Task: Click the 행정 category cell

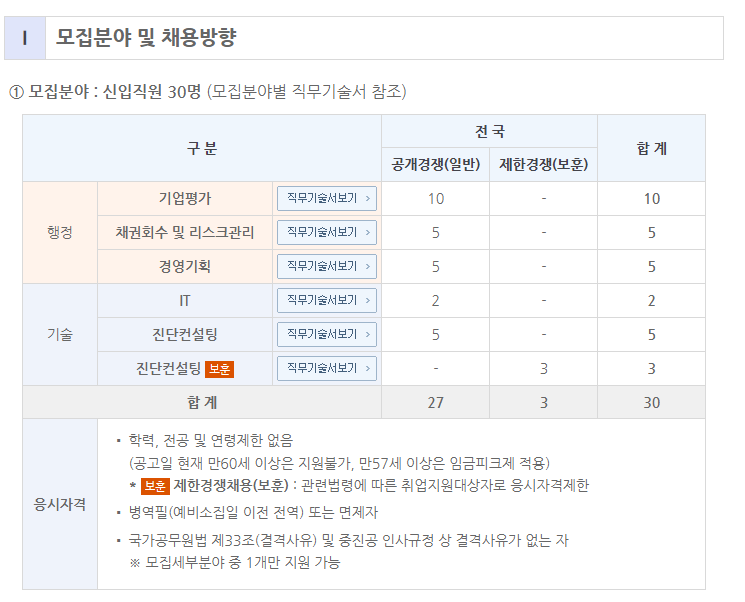Action: 60,232
